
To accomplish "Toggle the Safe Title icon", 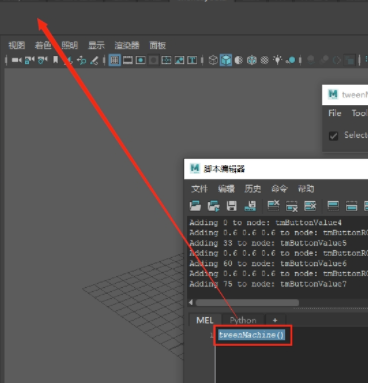I will [192, 60].
